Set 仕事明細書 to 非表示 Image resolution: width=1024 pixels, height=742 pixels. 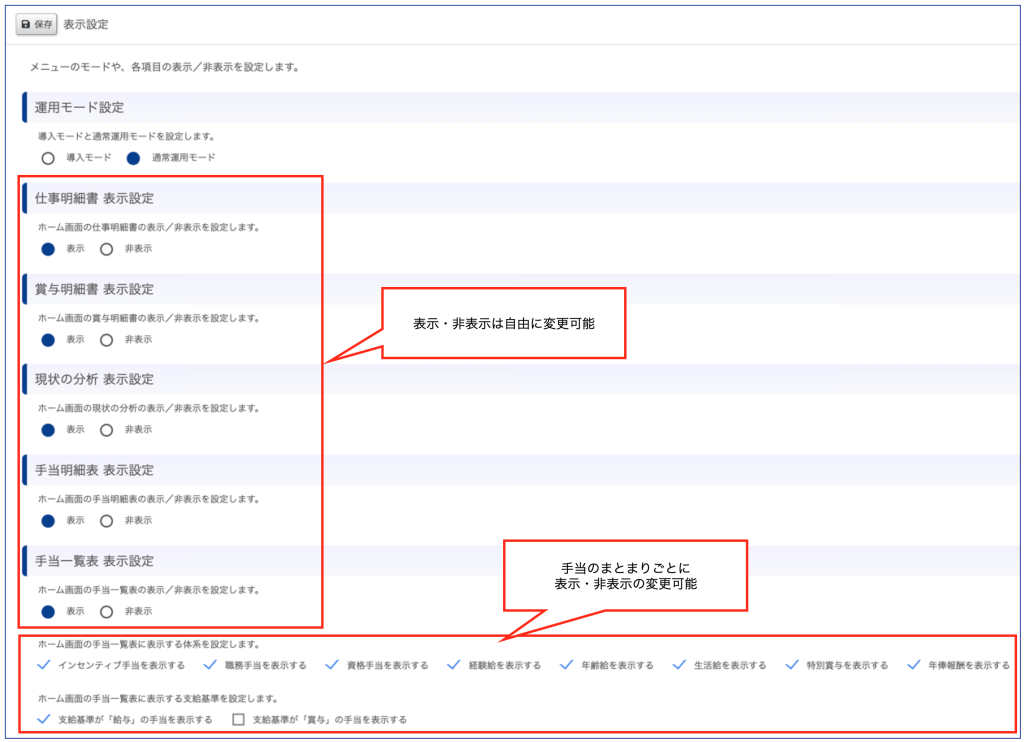107,249
